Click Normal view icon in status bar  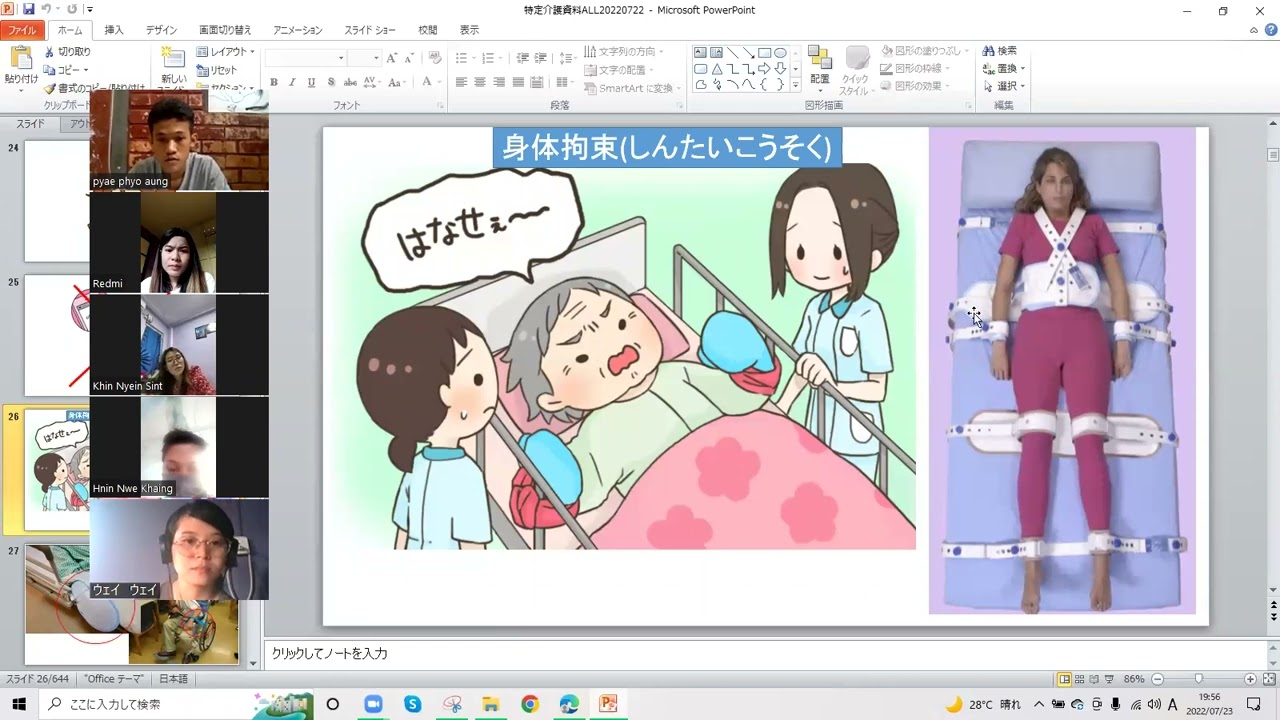pos(1065,679)
